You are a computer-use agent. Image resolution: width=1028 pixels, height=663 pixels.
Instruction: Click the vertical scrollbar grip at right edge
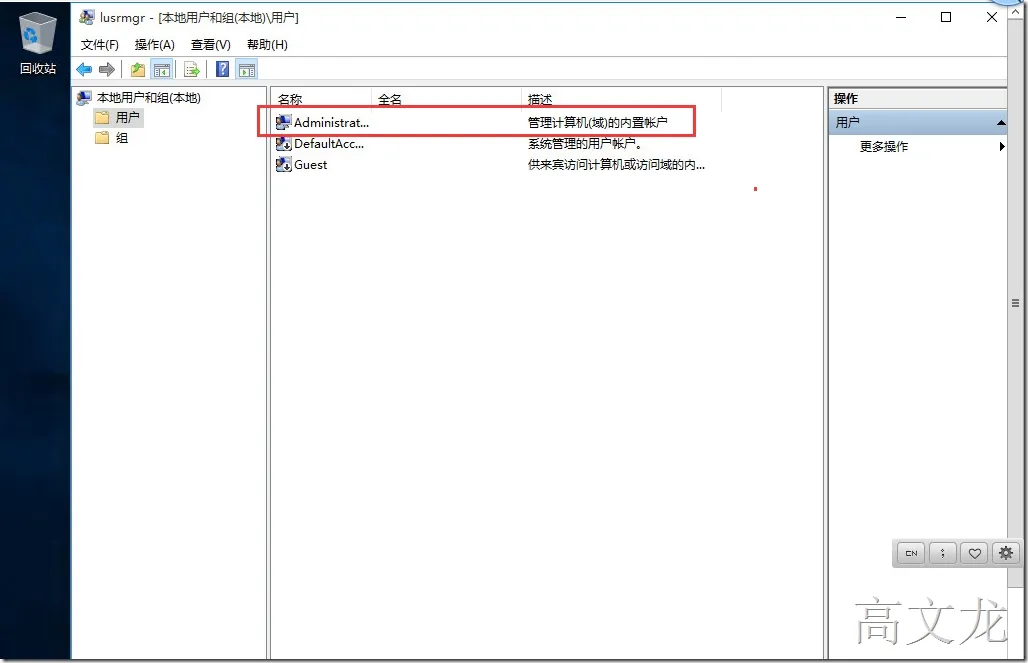1015,303
